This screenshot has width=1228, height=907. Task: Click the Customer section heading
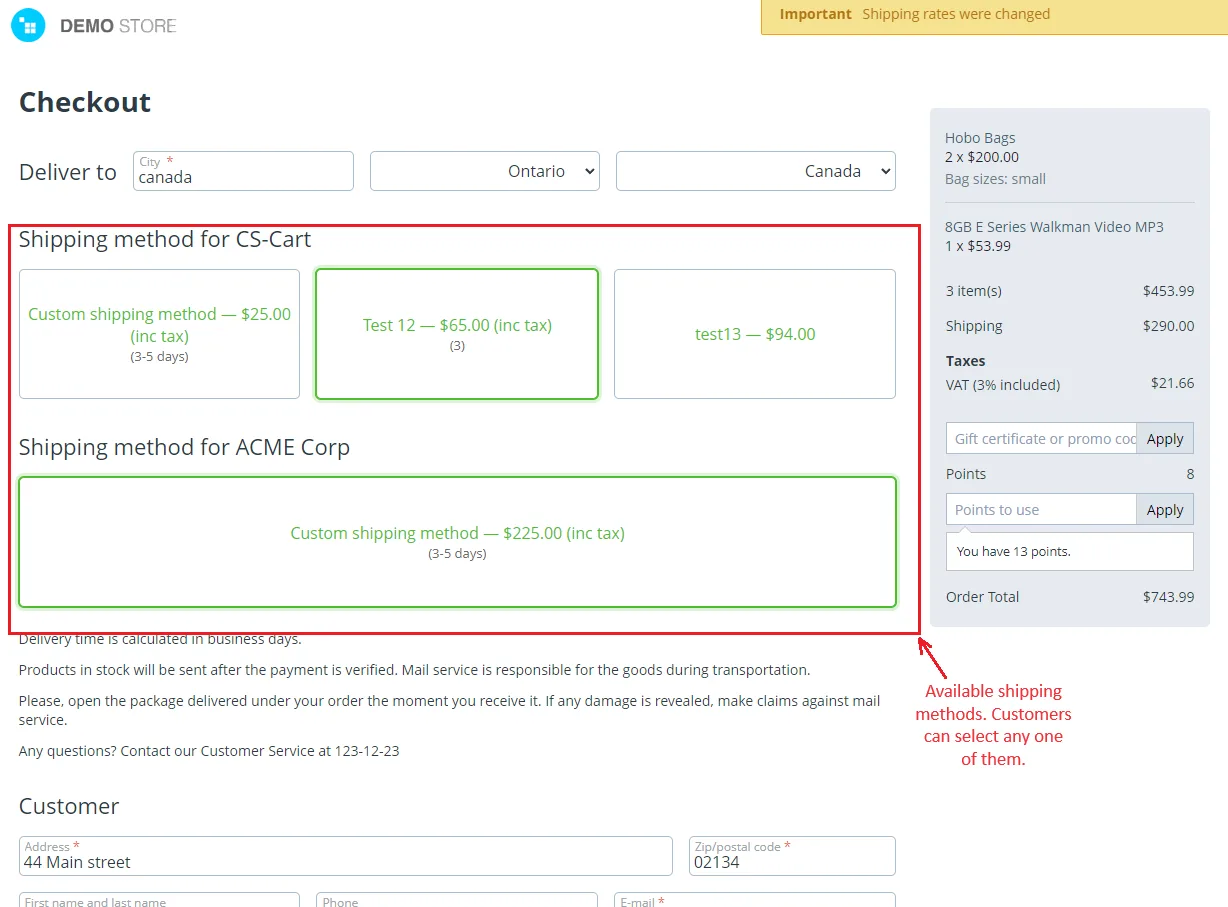click(69, 806)
